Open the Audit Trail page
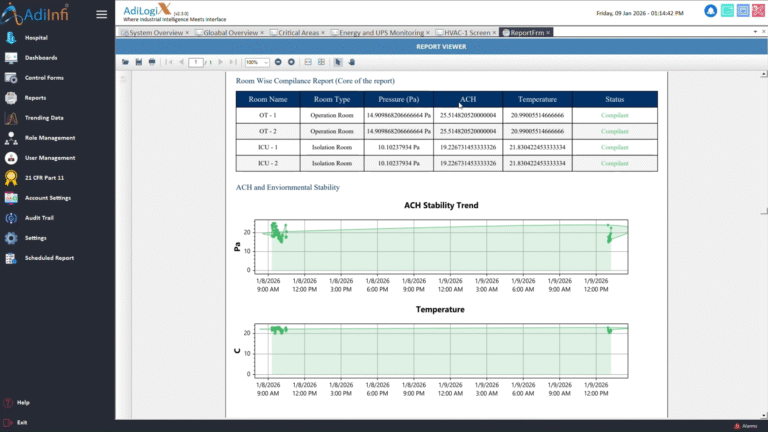The height and width of the screenshot is (432, 768). [x=41, y=218]
